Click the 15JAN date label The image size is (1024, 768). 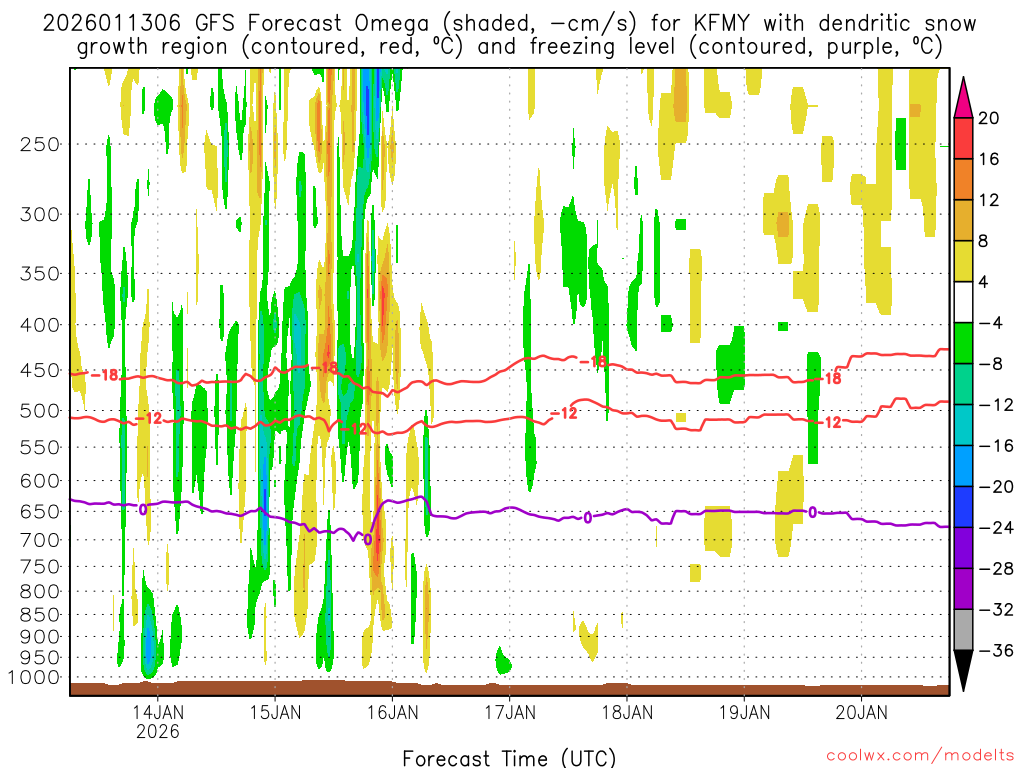pos(276,712)
